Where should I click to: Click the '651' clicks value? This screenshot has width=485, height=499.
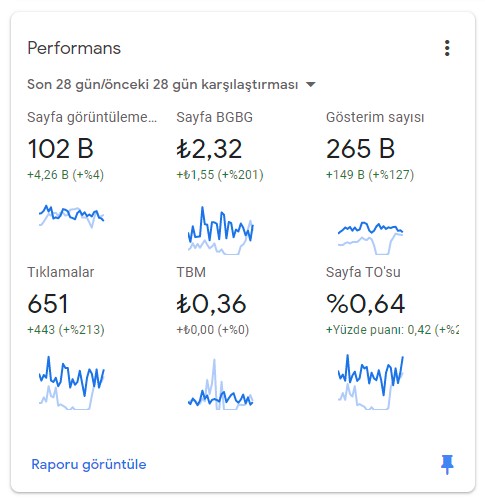[48, 304]
